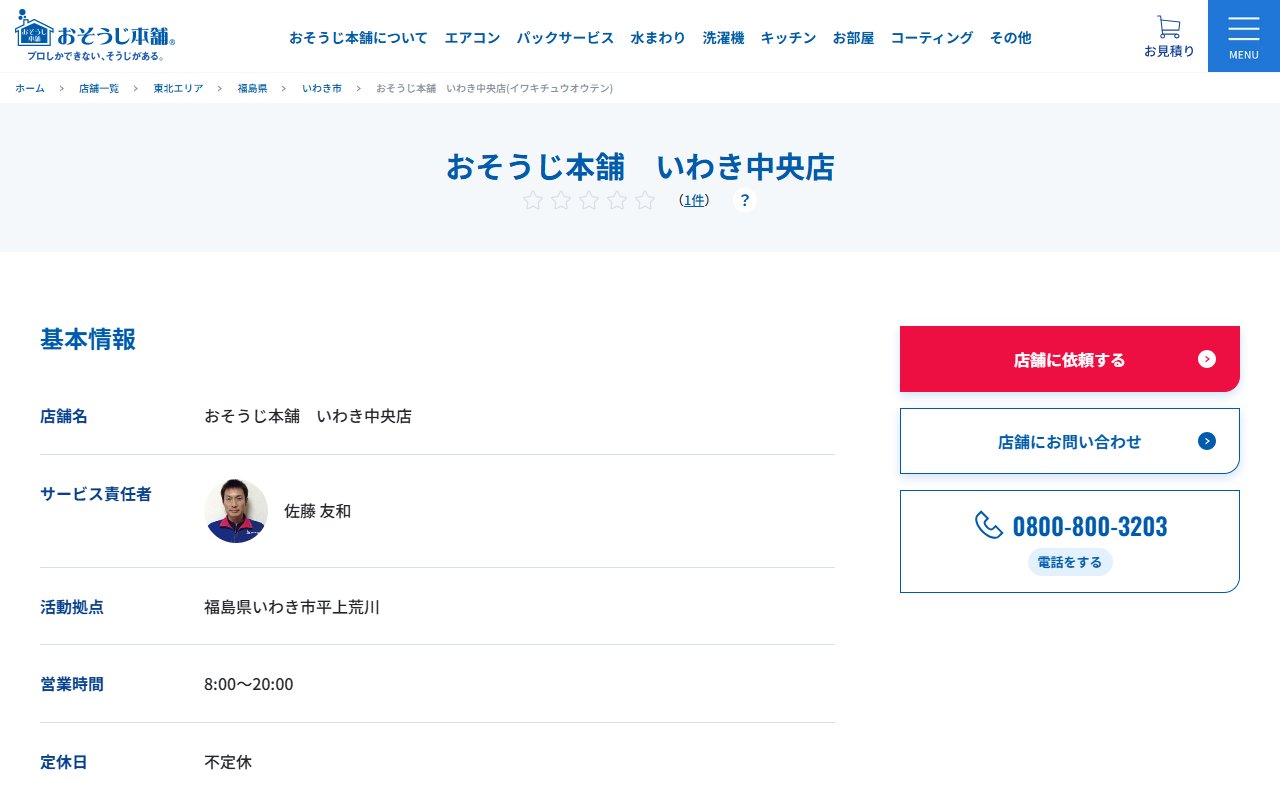
Task: Click the fifth rating star
Action: click(x=645, y=200)
